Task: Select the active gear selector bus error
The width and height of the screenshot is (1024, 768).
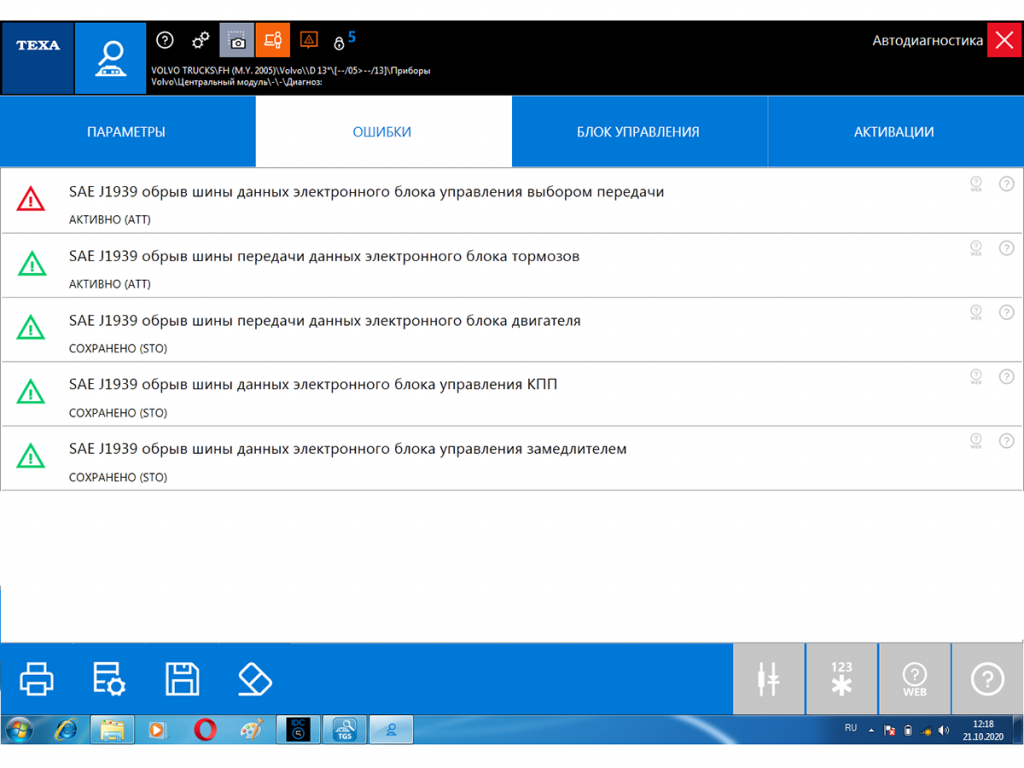Action: 366,192
